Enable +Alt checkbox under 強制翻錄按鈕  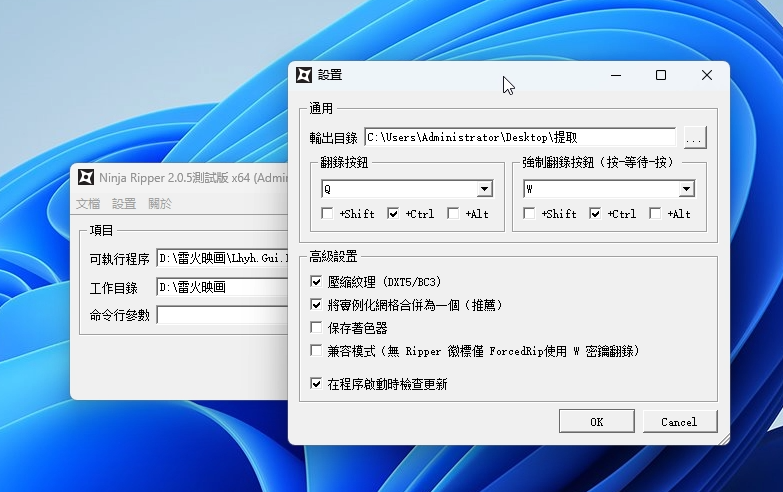coord(655,214)
